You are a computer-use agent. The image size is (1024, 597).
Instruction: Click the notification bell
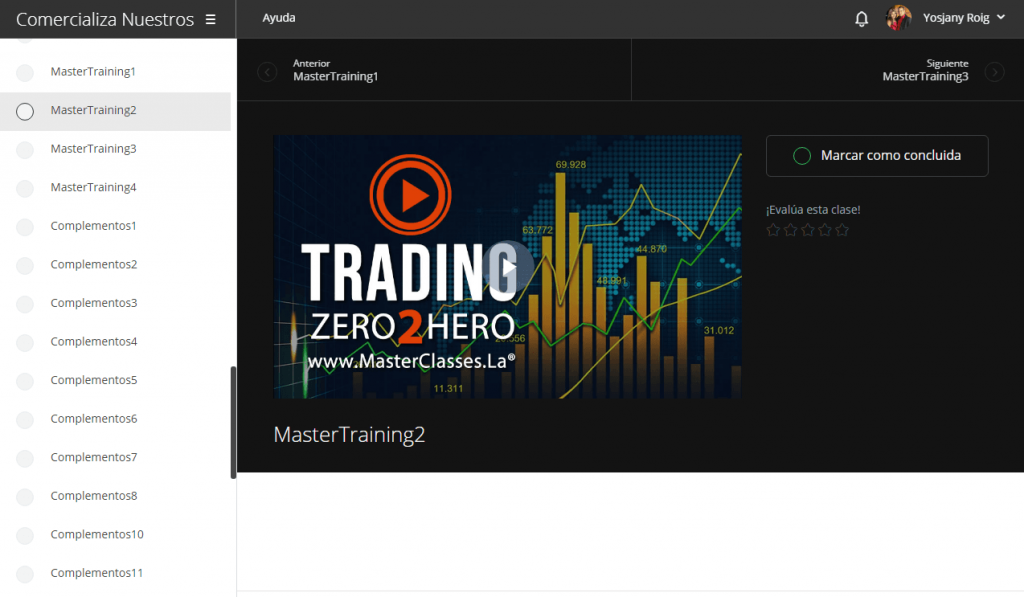pos(861,17)
